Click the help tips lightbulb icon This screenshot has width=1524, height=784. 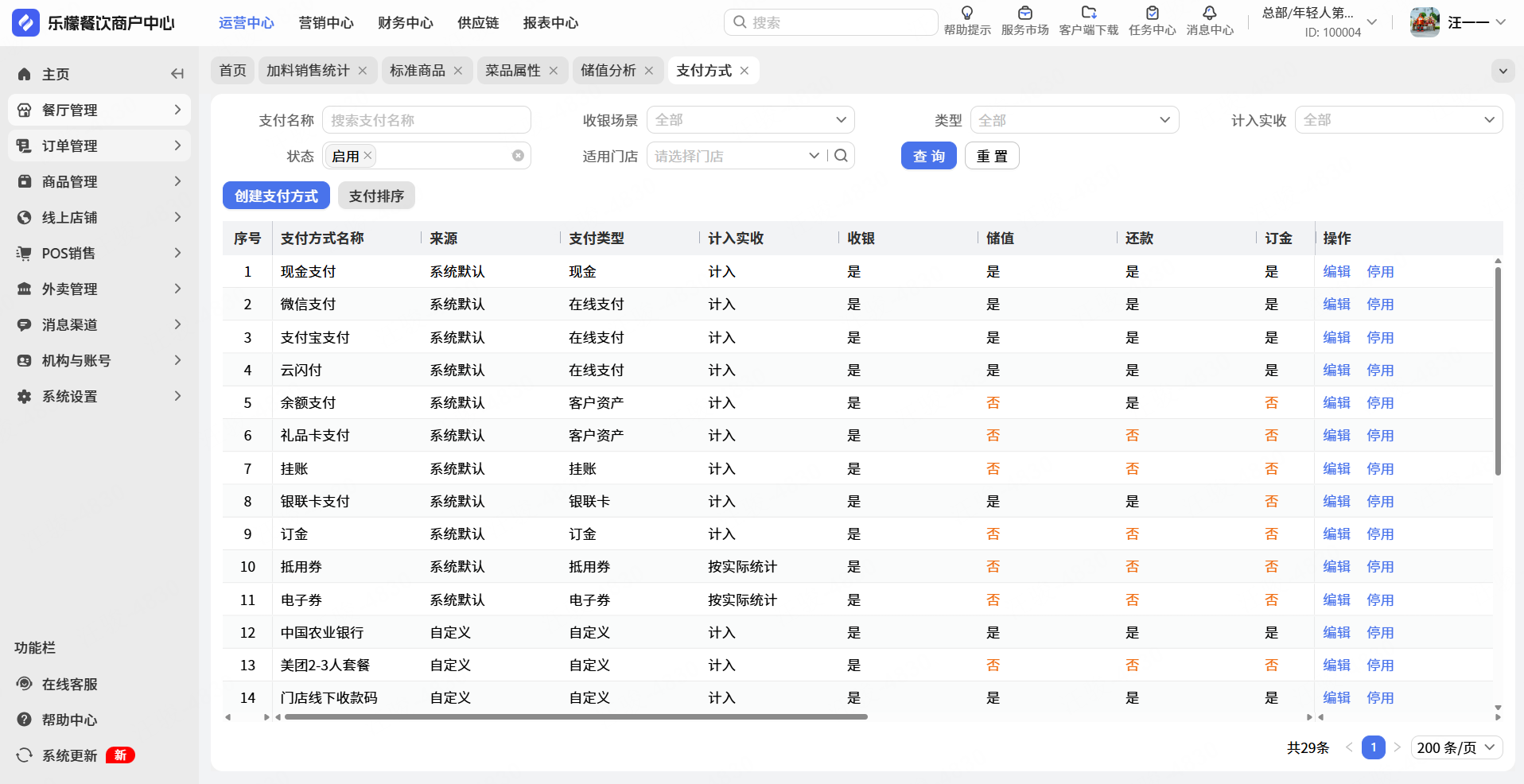tap(966, 14)
